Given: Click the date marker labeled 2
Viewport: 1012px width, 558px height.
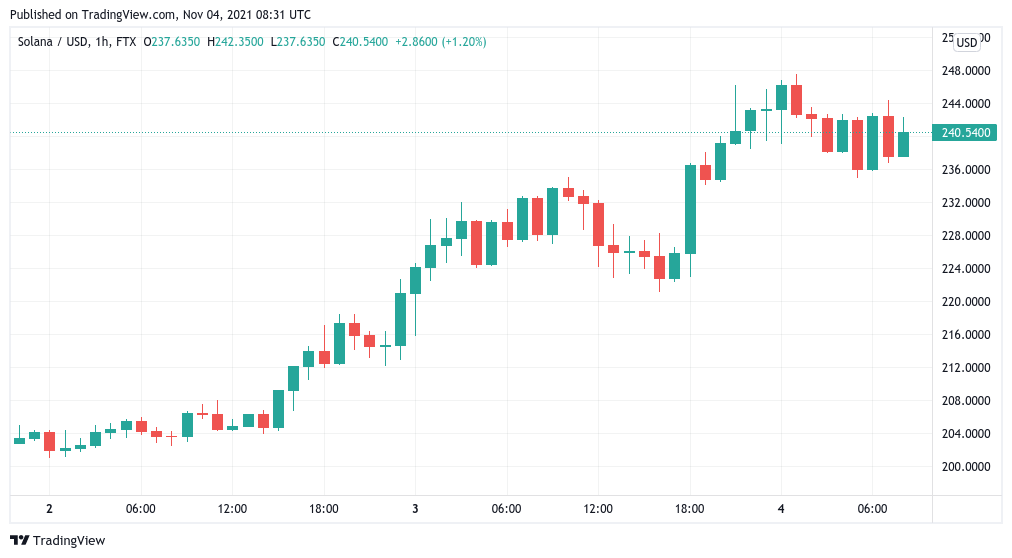Looking at the screenshot, I should point(49,509).
